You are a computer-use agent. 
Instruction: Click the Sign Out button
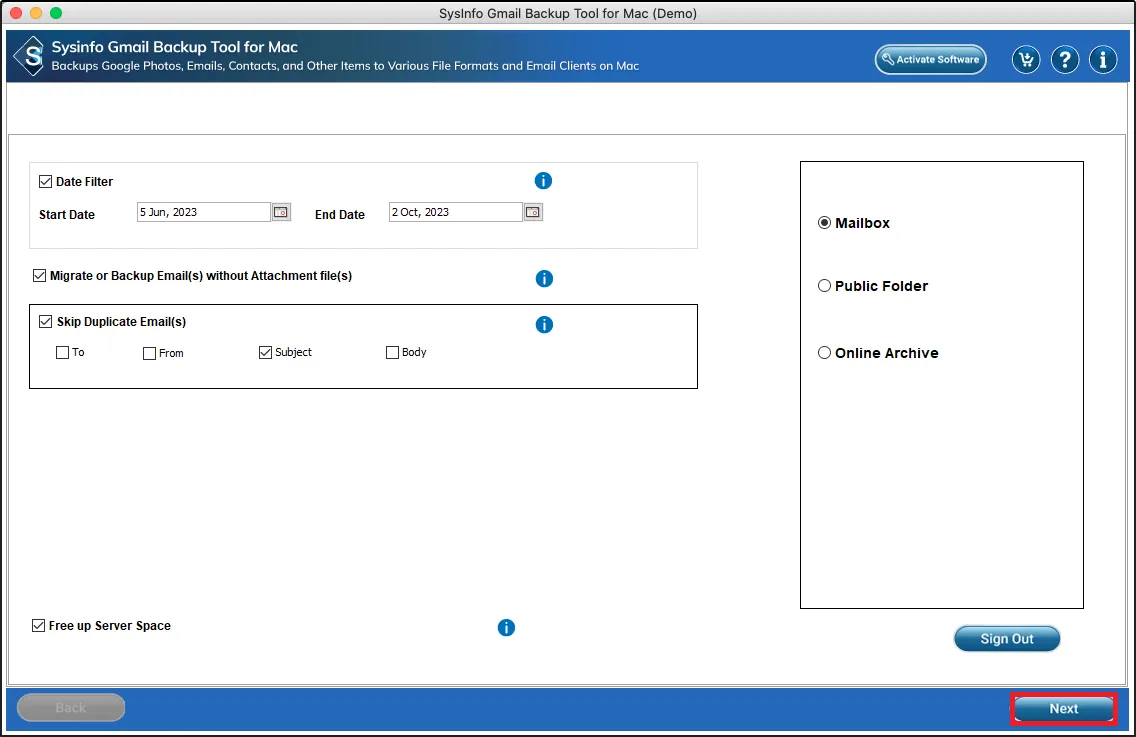1006,638
